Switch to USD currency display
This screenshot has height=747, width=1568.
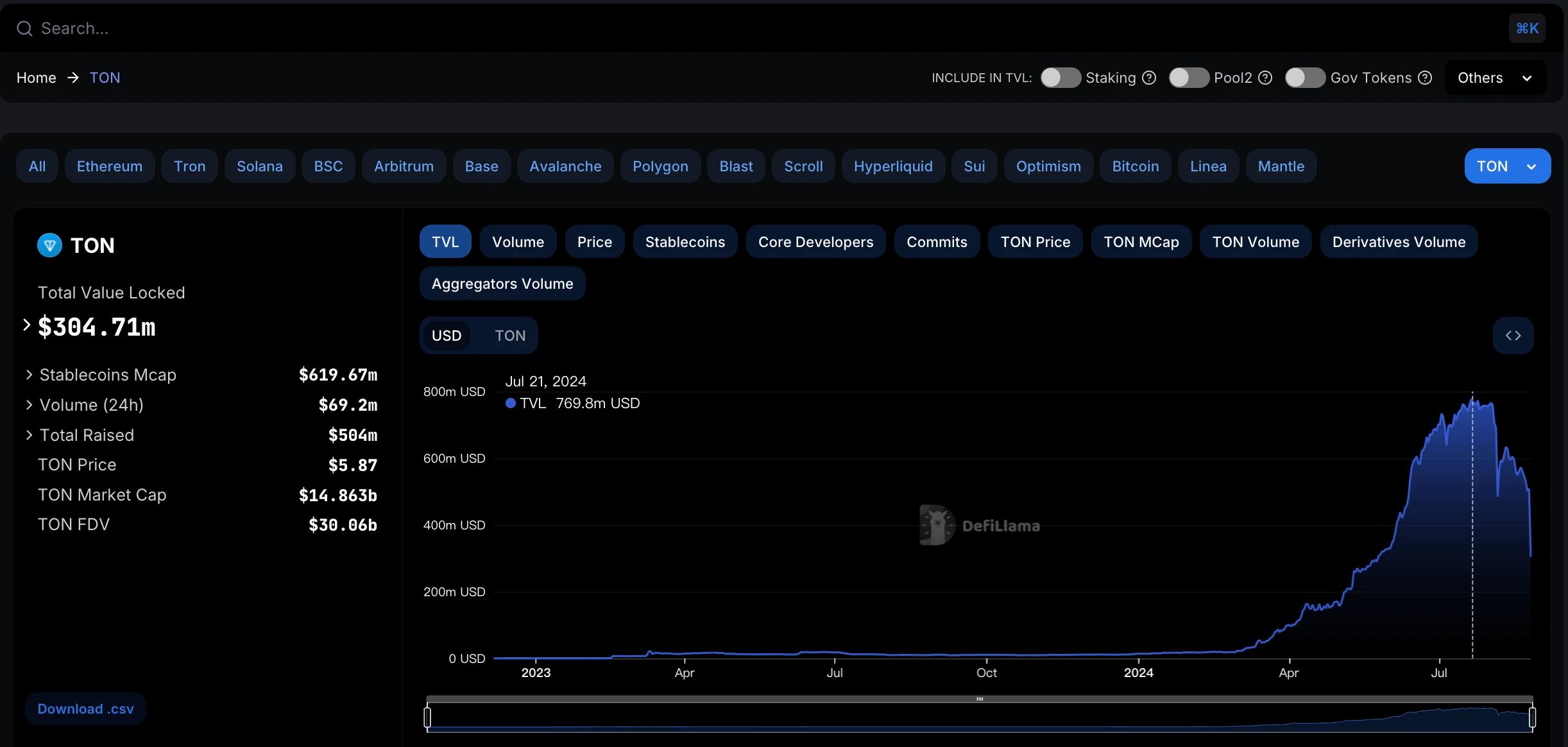coord(447,335)
